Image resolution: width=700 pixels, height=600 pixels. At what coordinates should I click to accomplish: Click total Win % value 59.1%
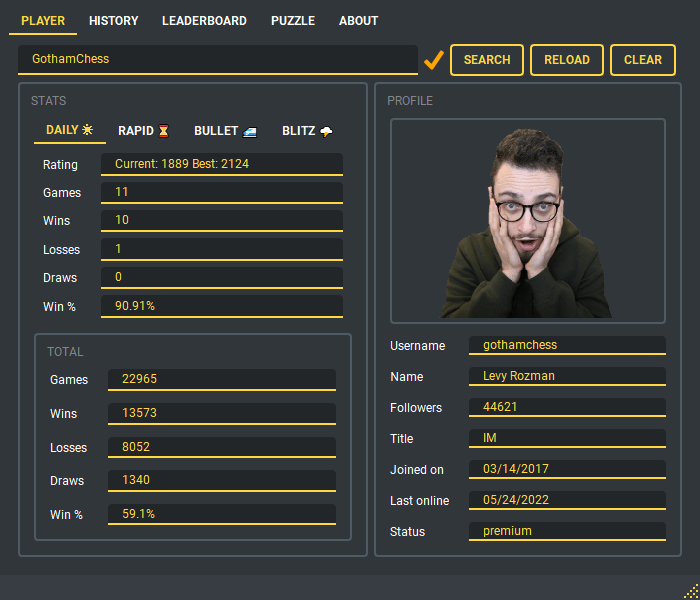[x=222, y=514]
